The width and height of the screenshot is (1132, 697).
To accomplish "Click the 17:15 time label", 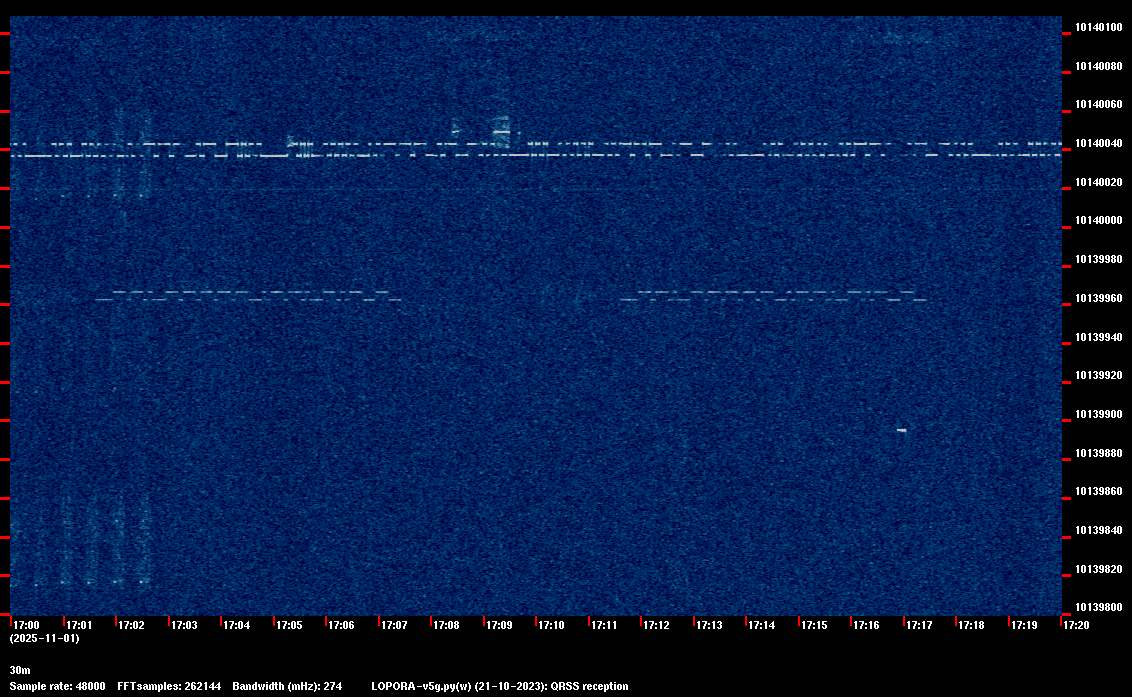I will [814, 625].
